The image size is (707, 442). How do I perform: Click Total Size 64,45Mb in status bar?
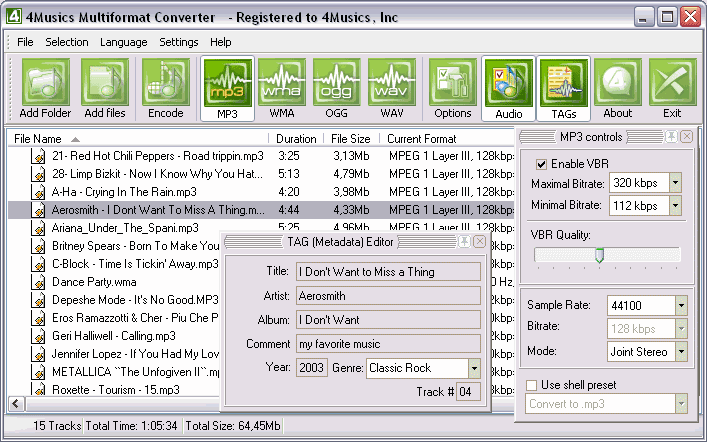(x=233, y=426)
